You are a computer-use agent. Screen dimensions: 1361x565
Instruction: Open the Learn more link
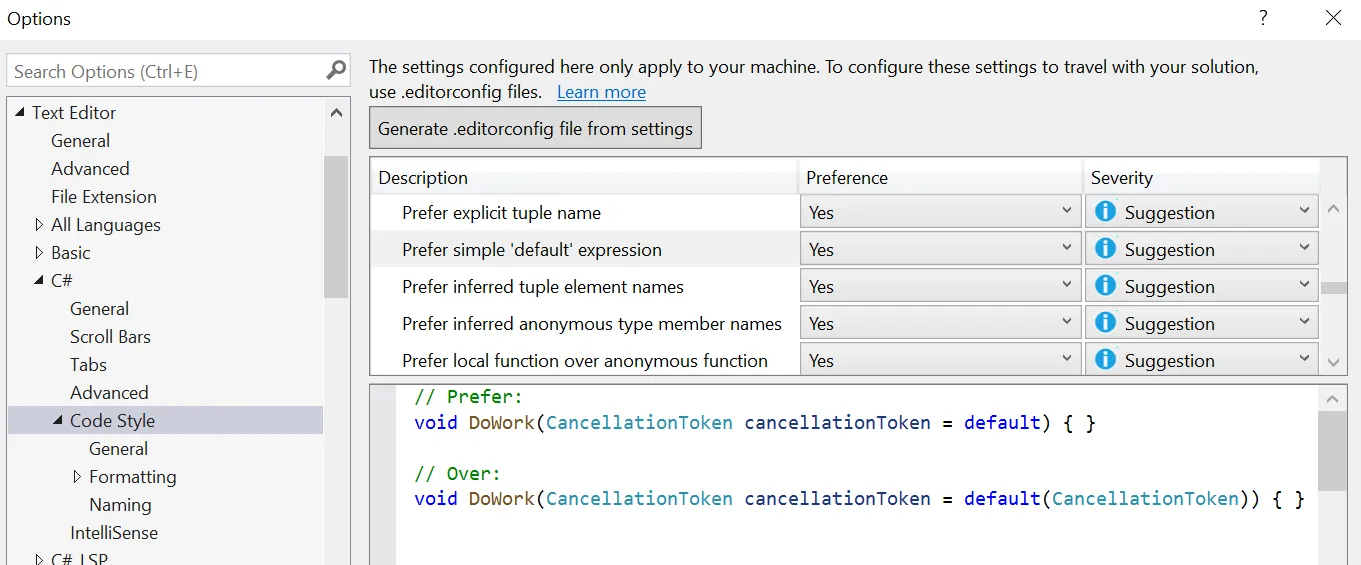pos(601,92)
